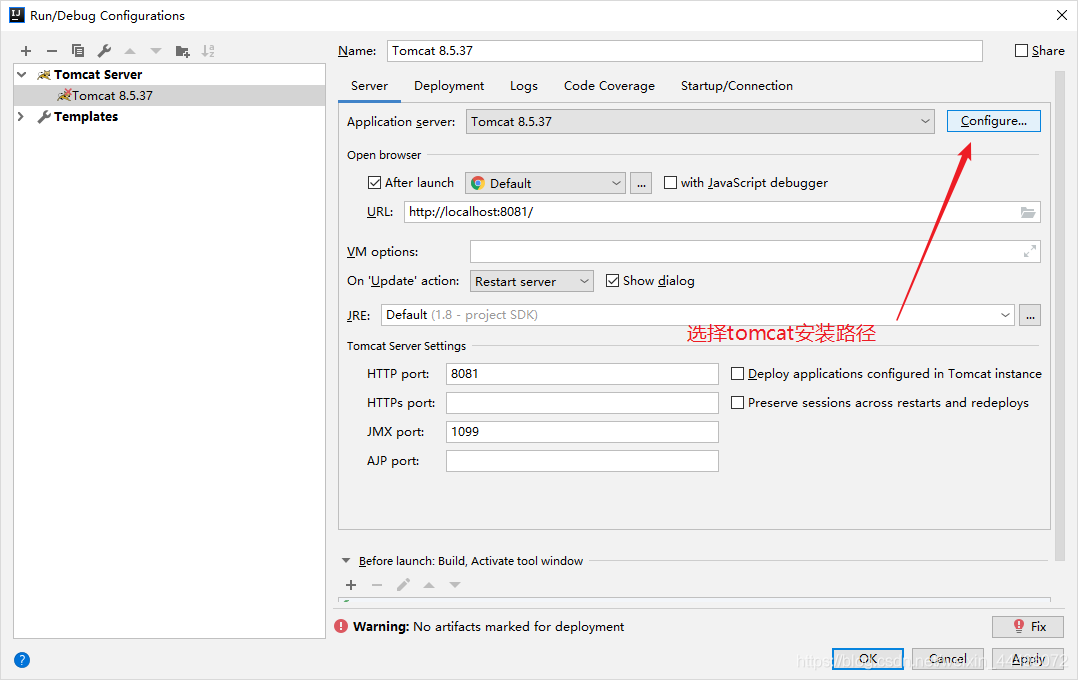Screen dimensions: 1078x680
Task: Click the Name input field
Action: [x=685, y=51]
